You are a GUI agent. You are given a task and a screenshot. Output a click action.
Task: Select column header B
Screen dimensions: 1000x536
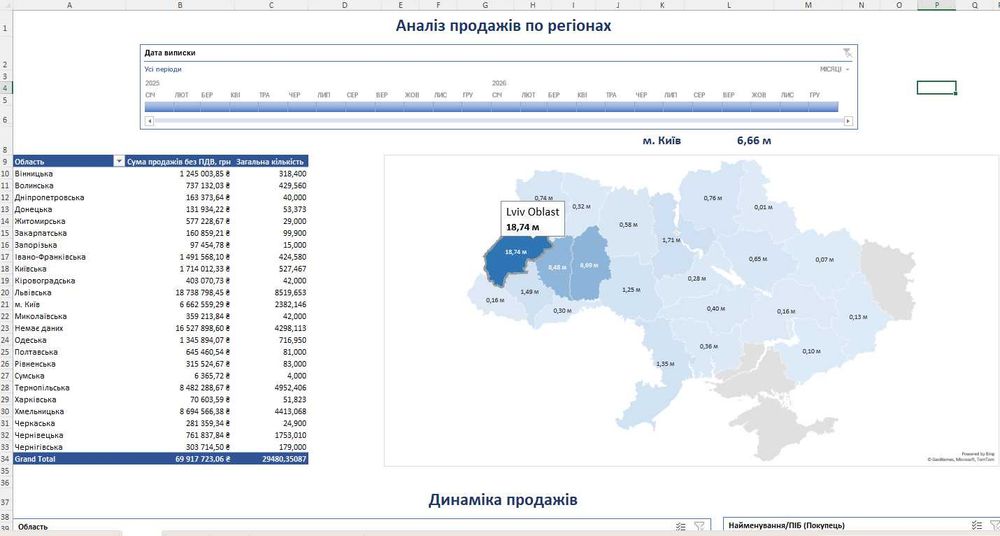pyautogui.click(x=180, y=5)
